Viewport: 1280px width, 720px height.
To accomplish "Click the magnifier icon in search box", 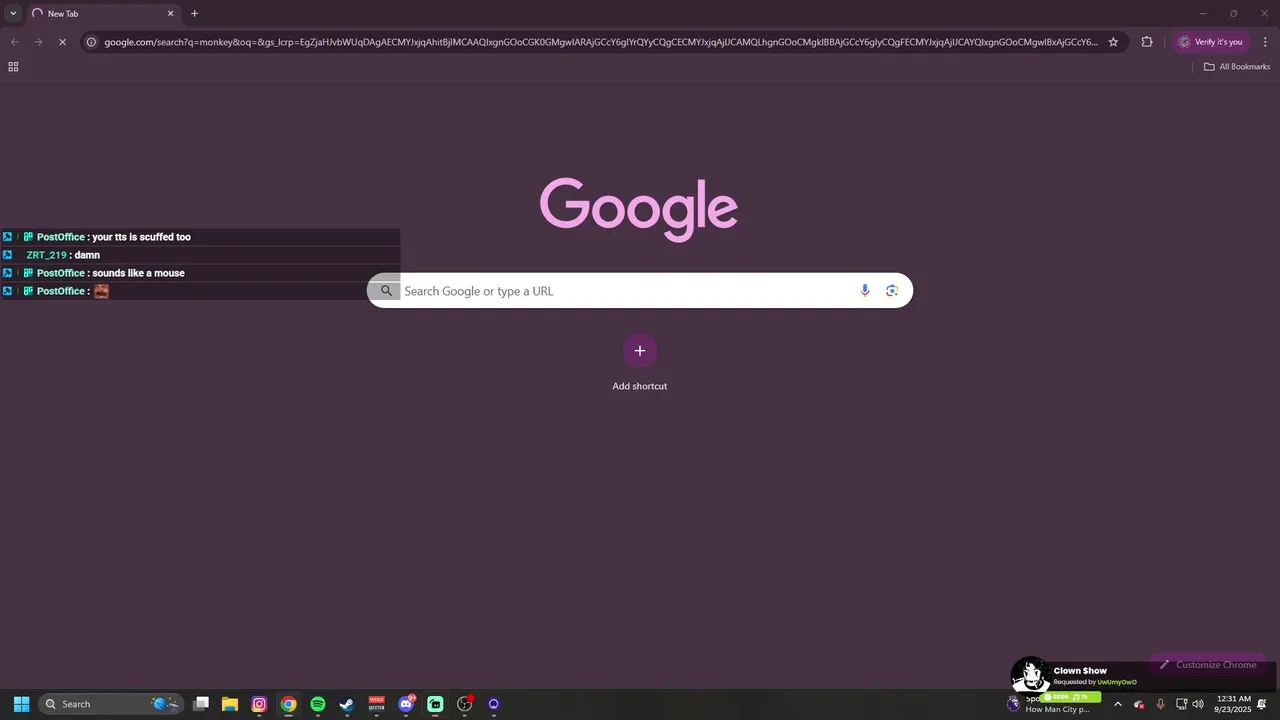I will click(x=386, y=291).
